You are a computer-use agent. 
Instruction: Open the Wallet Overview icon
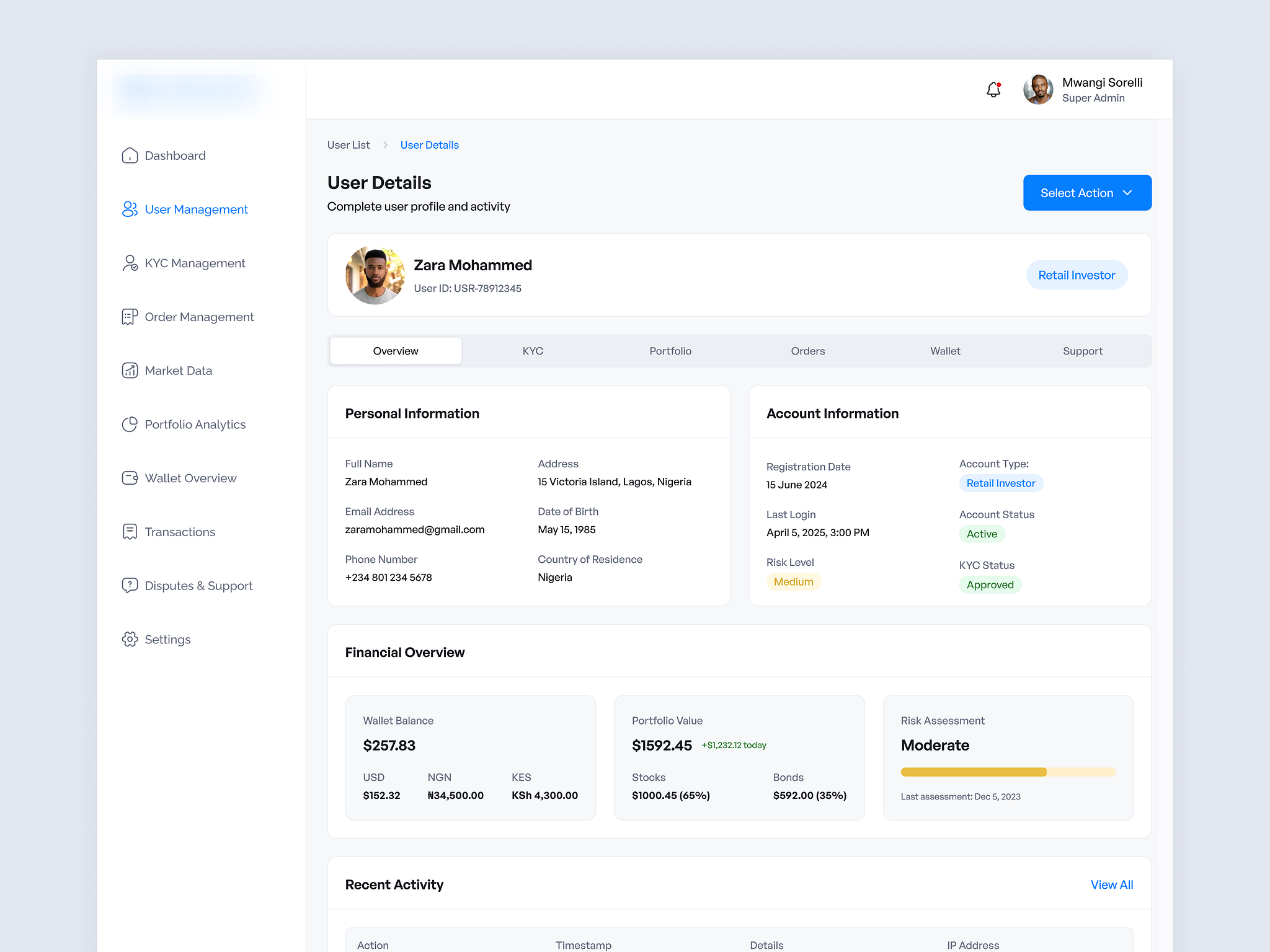click(x=130, y=478)
